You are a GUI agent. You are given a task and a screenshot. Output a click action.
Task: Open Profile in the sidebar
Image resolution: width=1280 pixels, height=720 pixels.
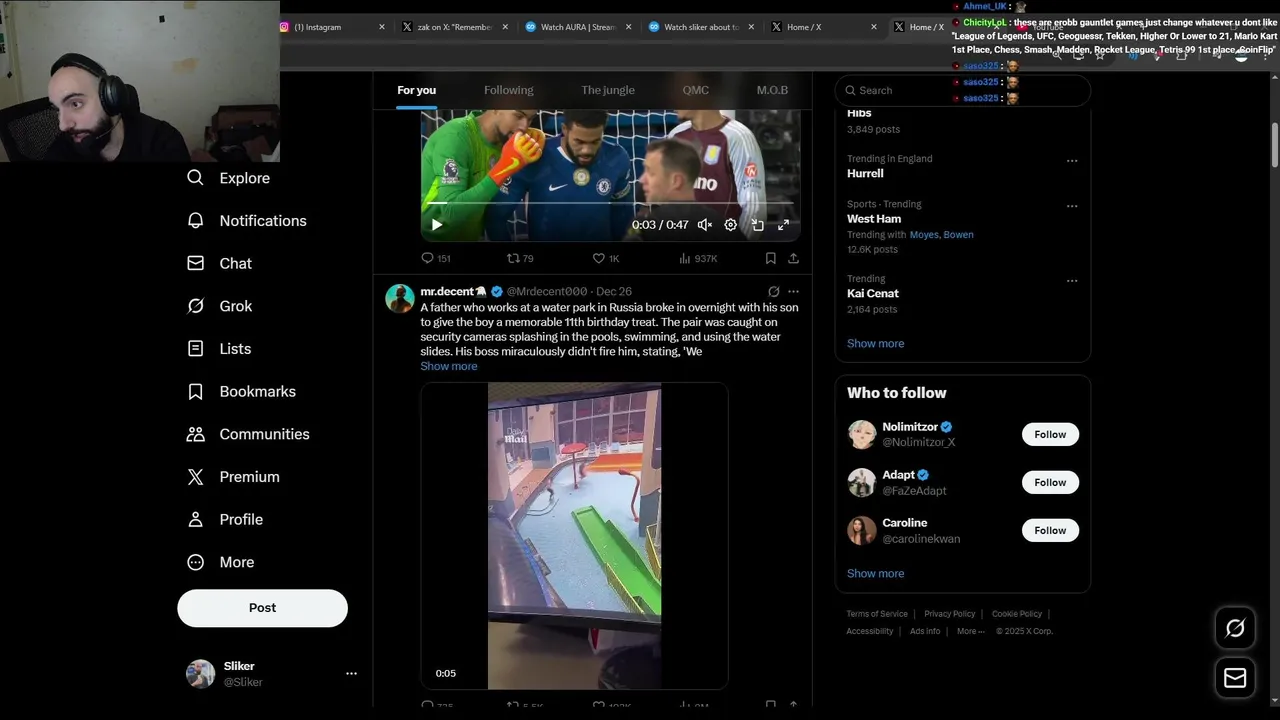click(225, 520)
